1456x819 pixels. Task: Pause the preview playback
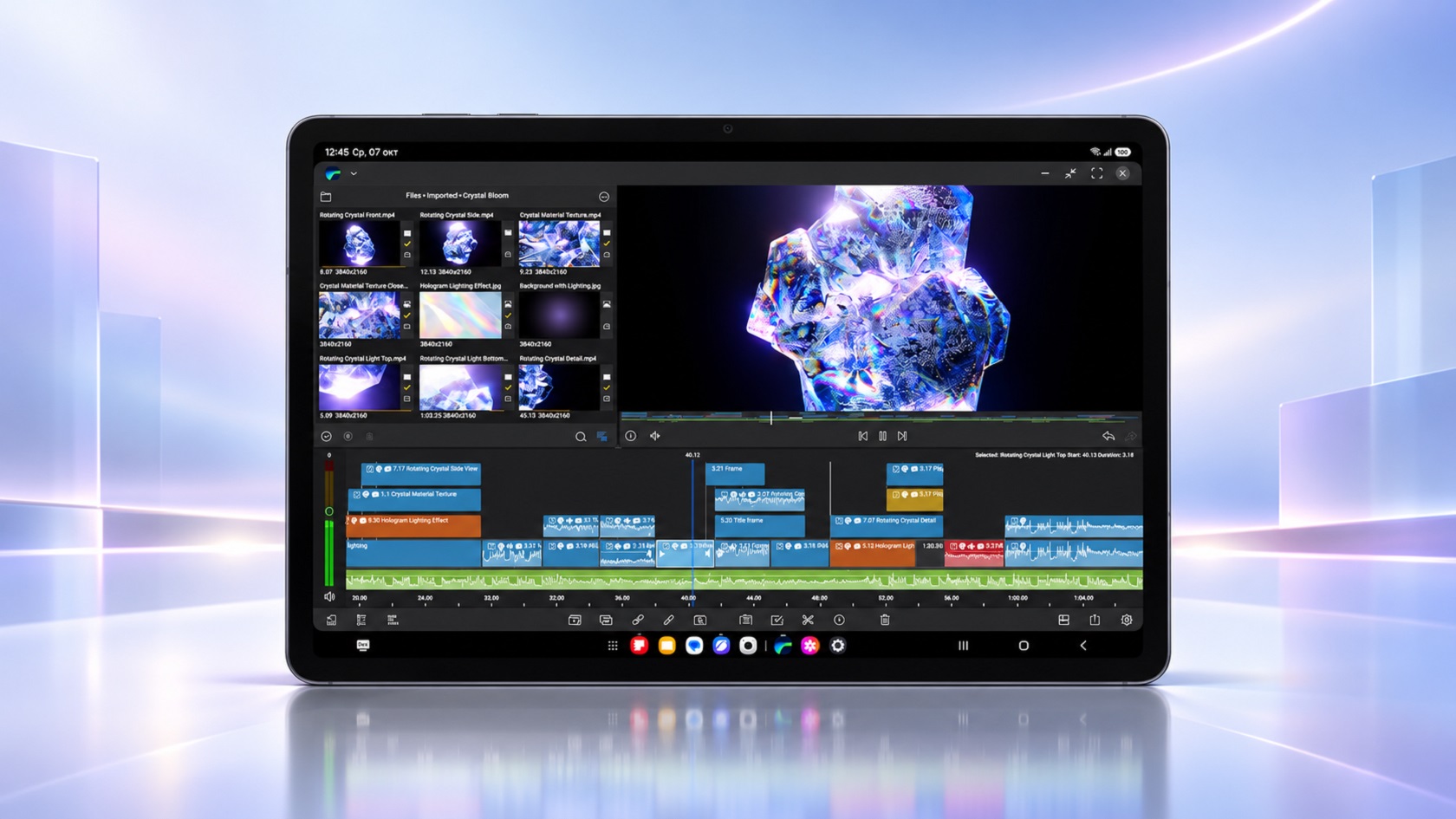[882, 436]
